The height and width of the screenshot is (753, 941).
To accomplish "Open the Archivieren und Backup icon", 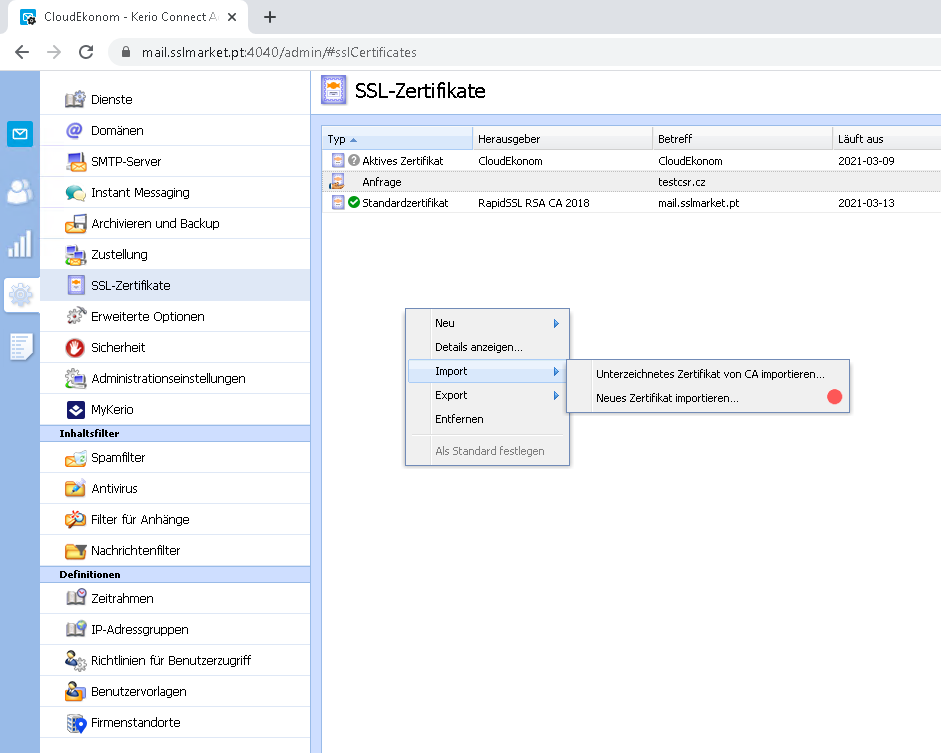I will tap(76, 223).
